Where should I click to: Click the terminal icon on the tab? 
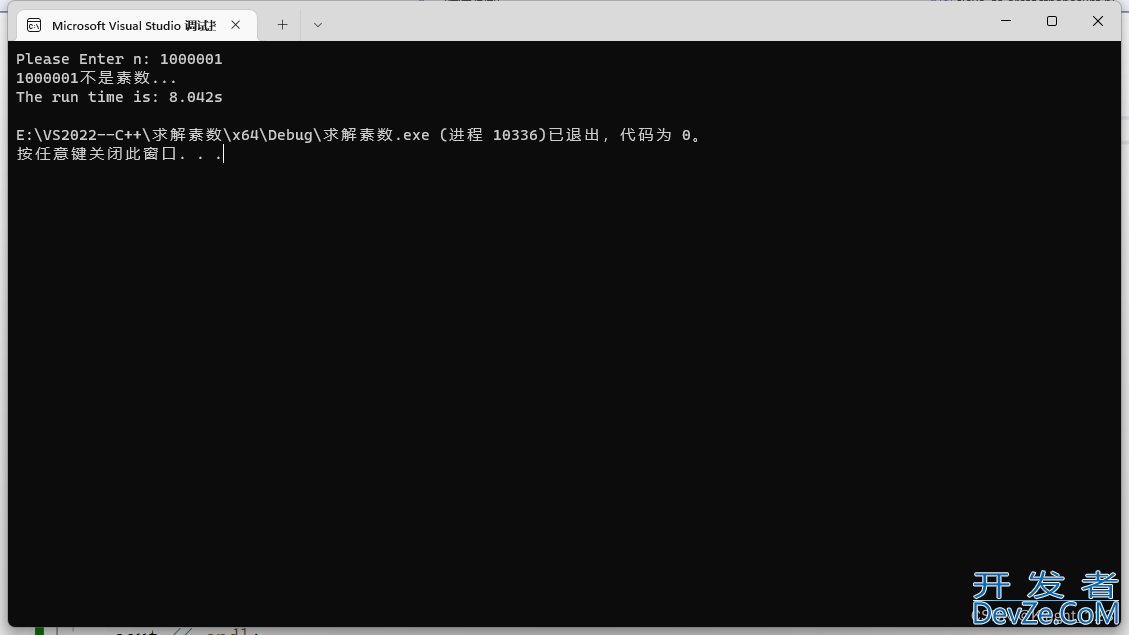[x=34, y=25]
